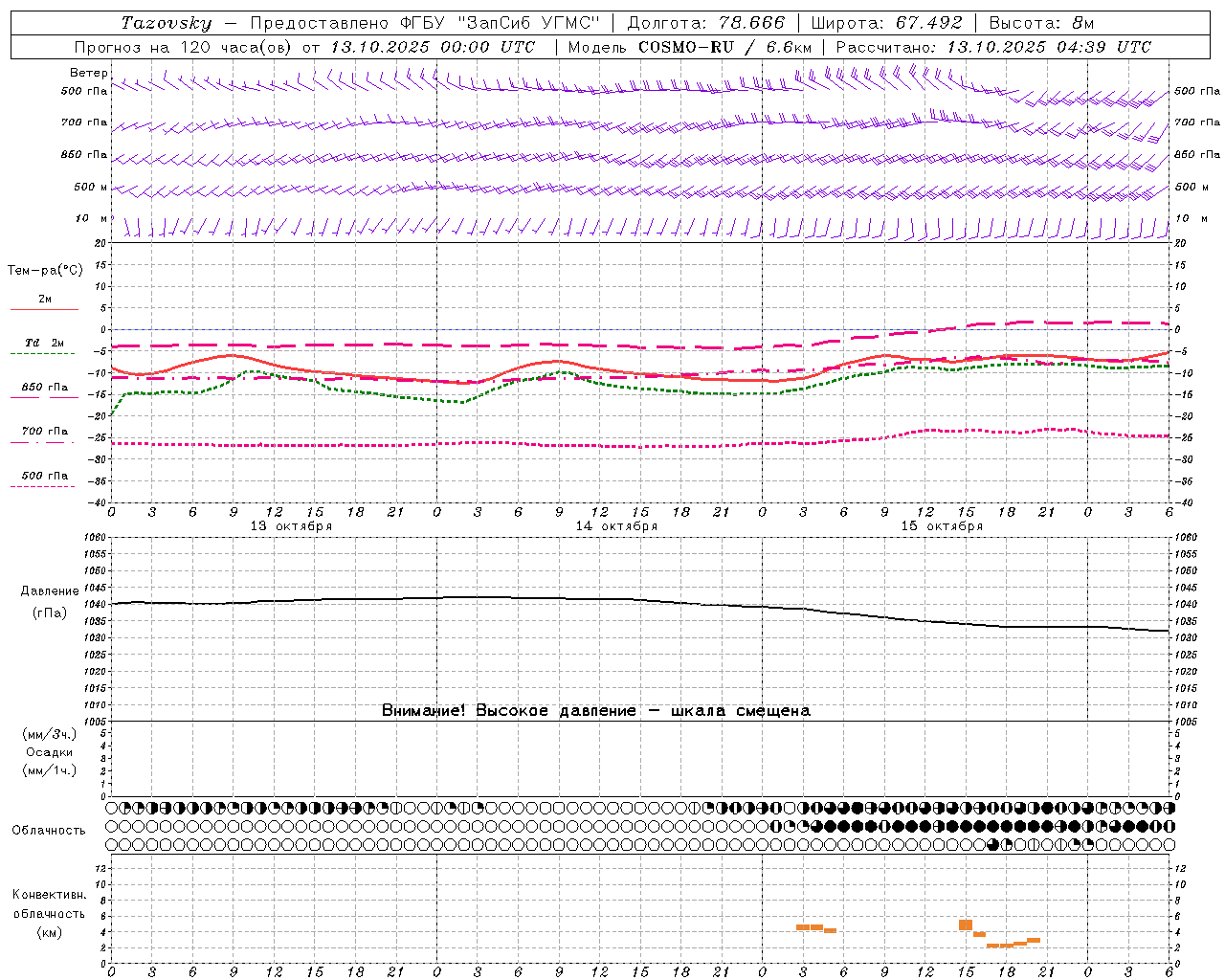Screen dimensions: 1225x980
Task: Click the '15 октября' date label
Action: (942, 526)
